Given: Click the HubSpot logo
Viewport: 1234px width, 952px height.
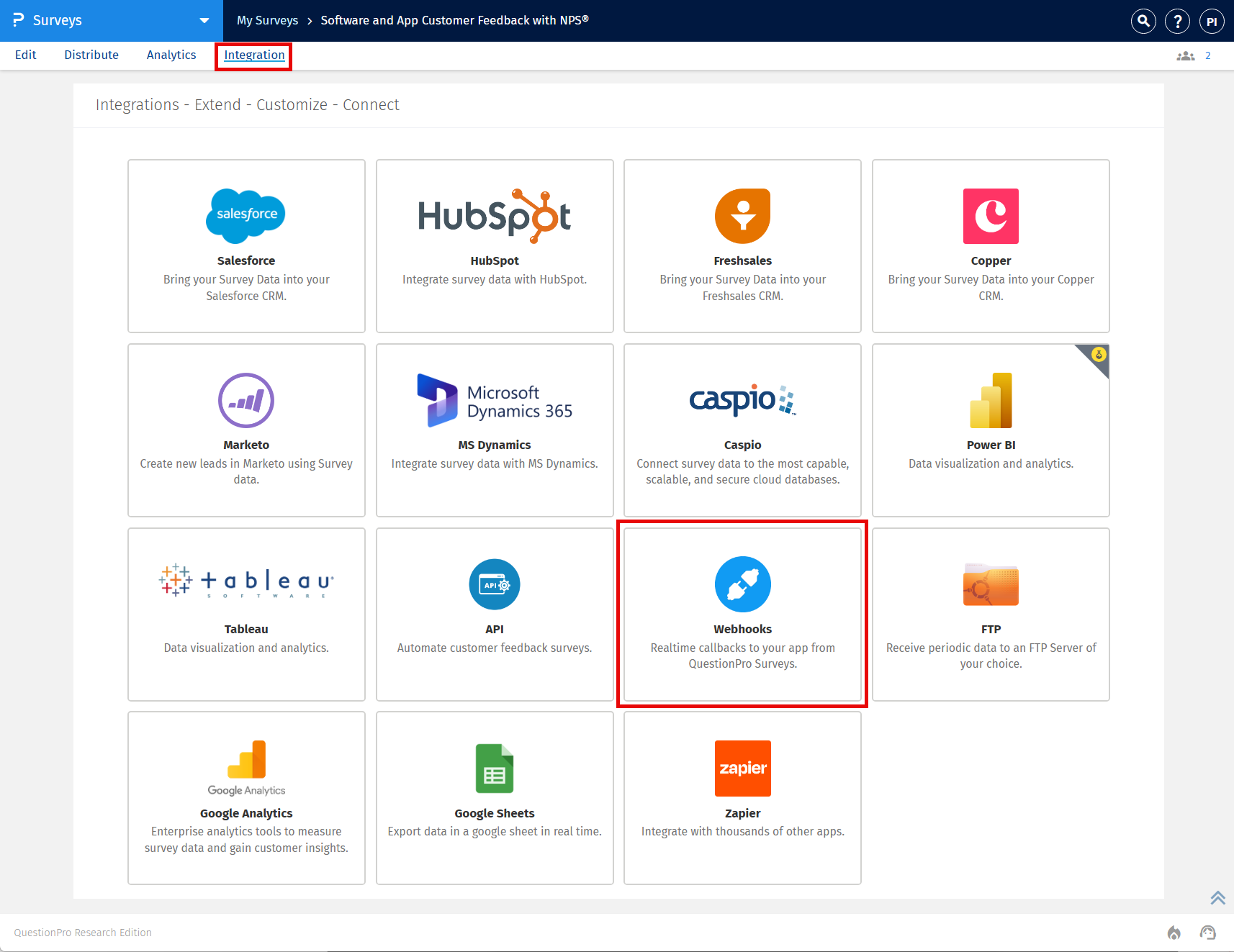Looking at the screenshot, I should coord(495,216).
